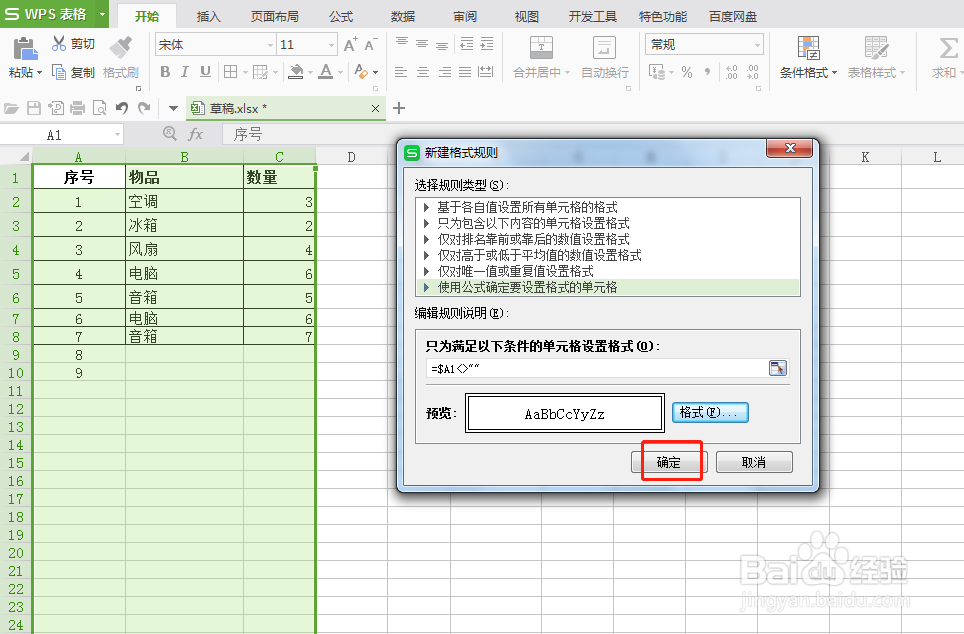
Task: Open the fill color bucket icon
Action: coord(298,71)
